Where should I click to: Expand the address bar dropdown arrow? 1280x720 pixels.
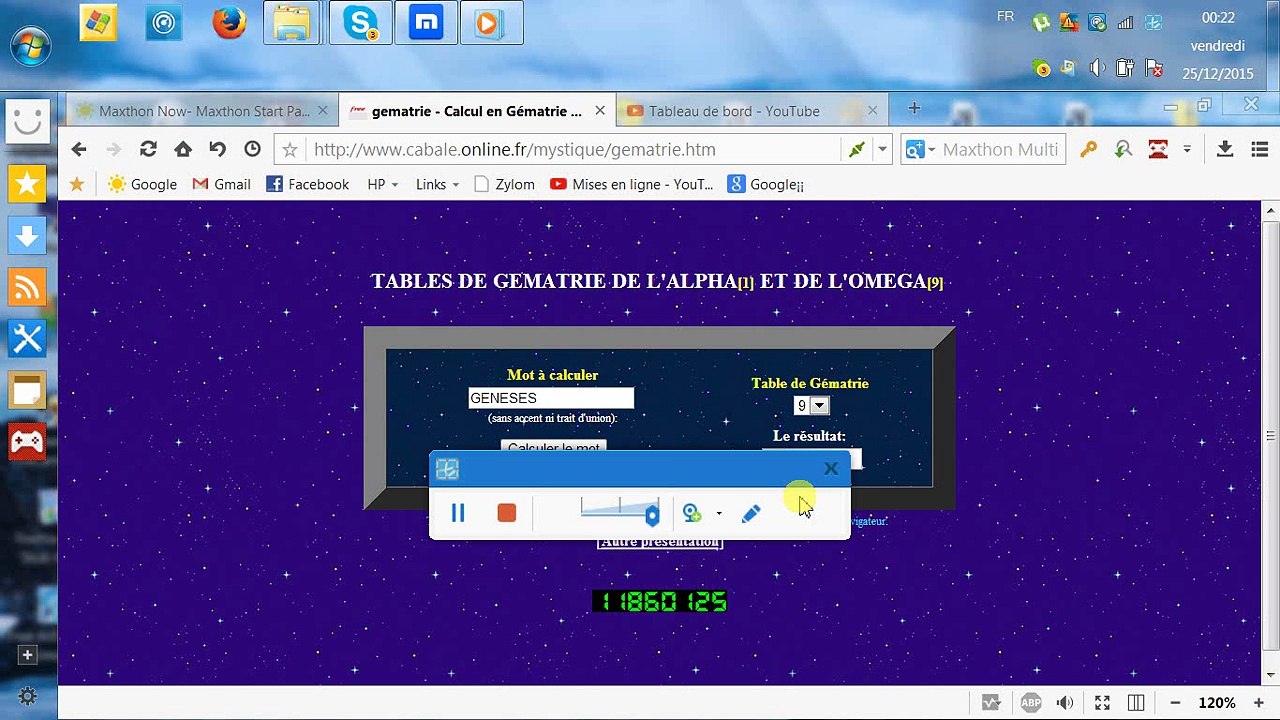[x=882, y=149]
